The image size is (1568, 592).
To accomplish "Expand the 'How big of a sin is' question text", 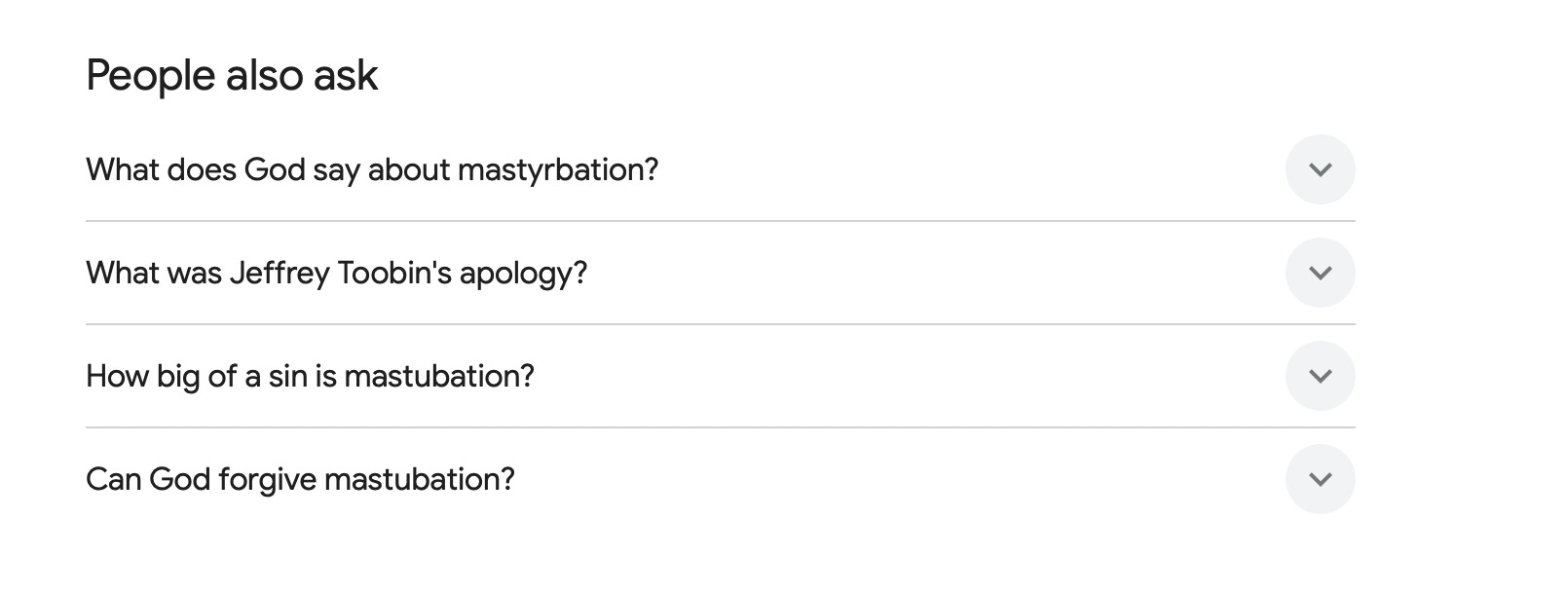I will click(x=310, y=377).
